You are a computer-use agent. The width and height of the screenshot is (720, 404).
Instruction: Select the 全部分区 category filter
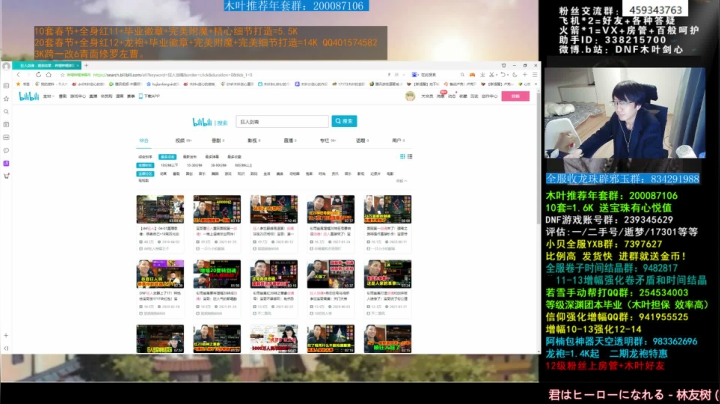click(145, 174)
